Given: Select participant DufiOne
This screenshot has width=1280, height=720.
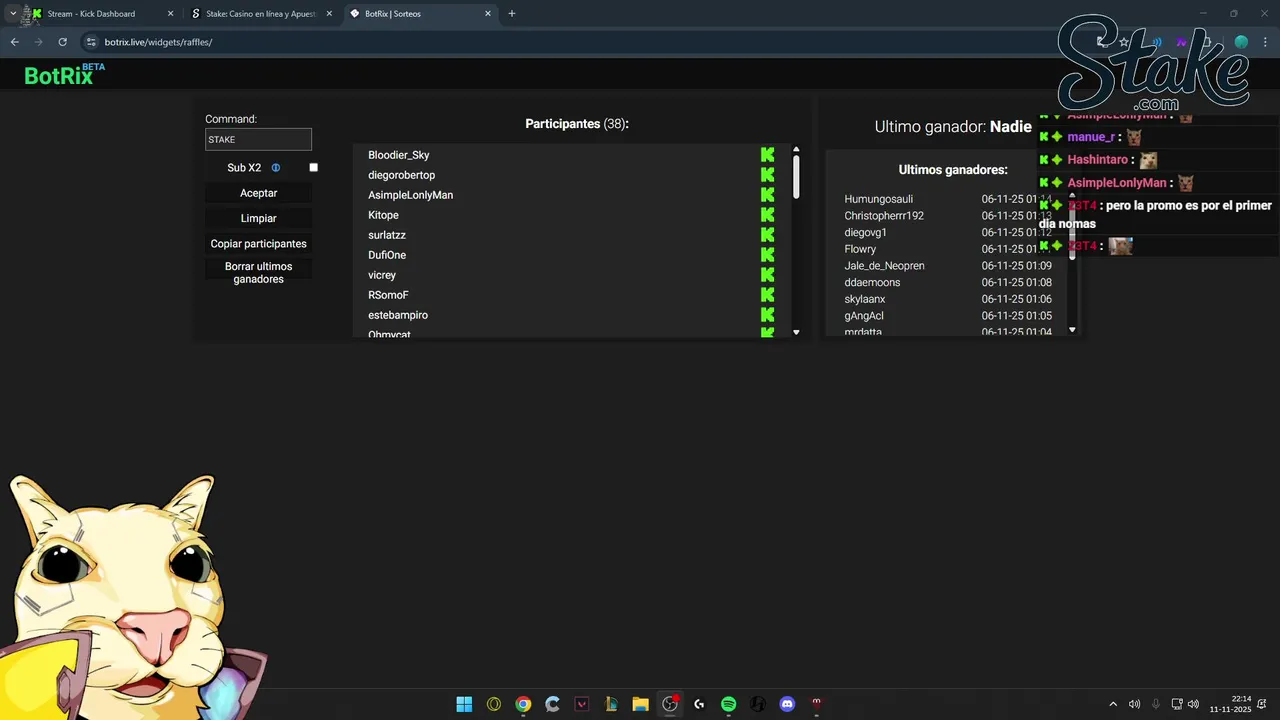Looking at the screenshot, I should pyautogui.click(x=387, y=255).
